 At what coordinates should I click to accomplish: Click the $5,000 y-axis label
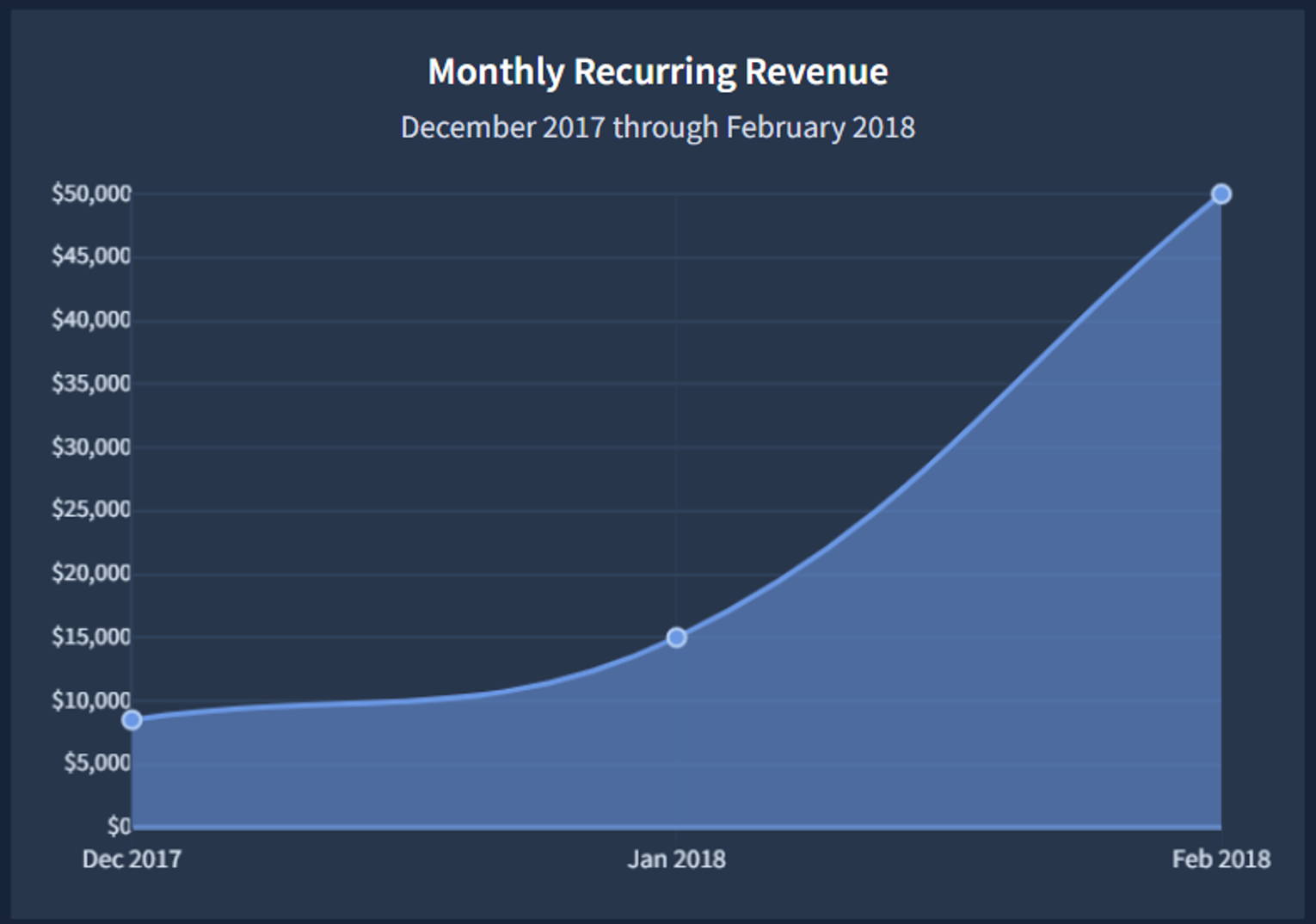[97, 762]
